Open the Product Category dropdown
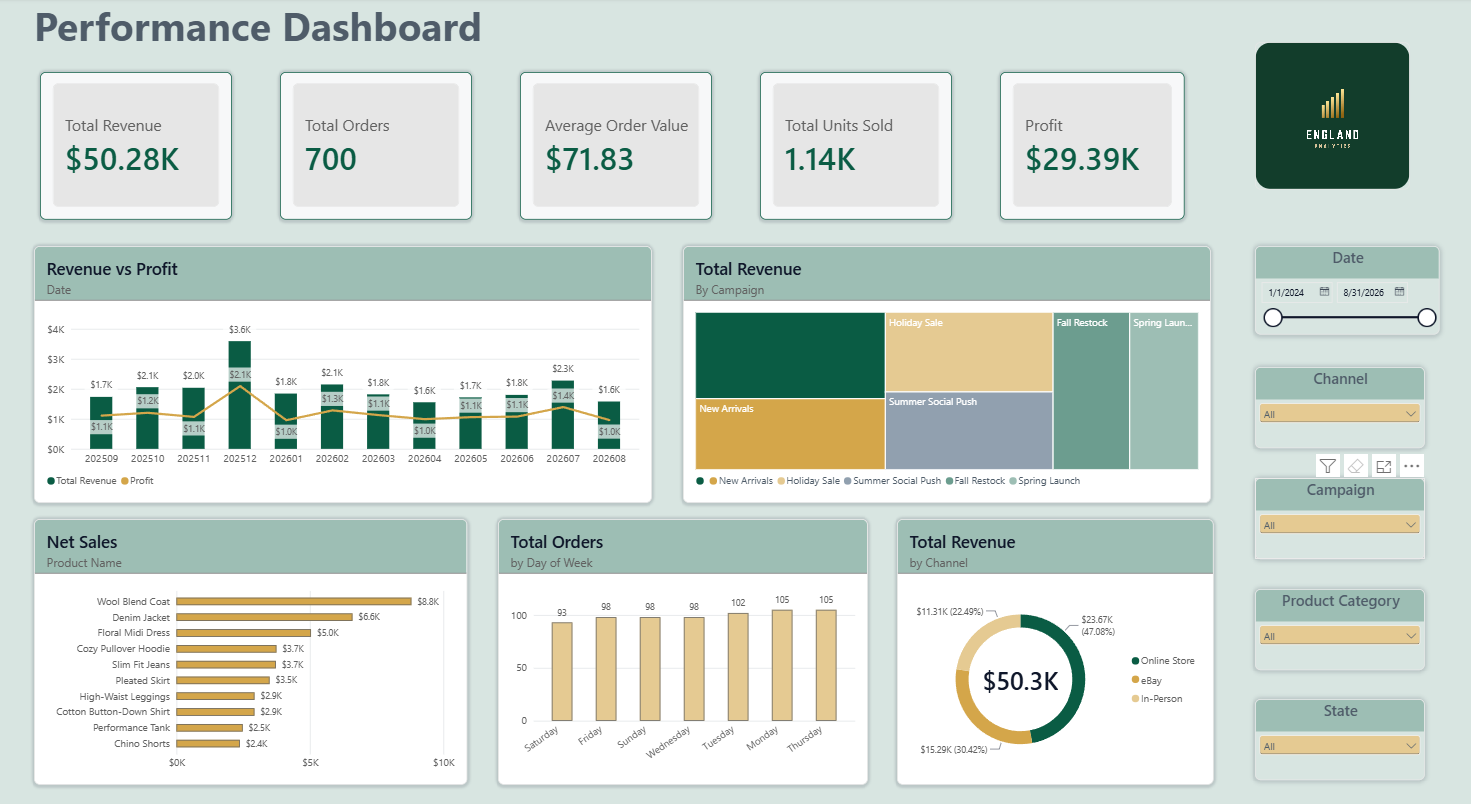The height and width of the screenshot is (804, 1471). point(1339,636)
